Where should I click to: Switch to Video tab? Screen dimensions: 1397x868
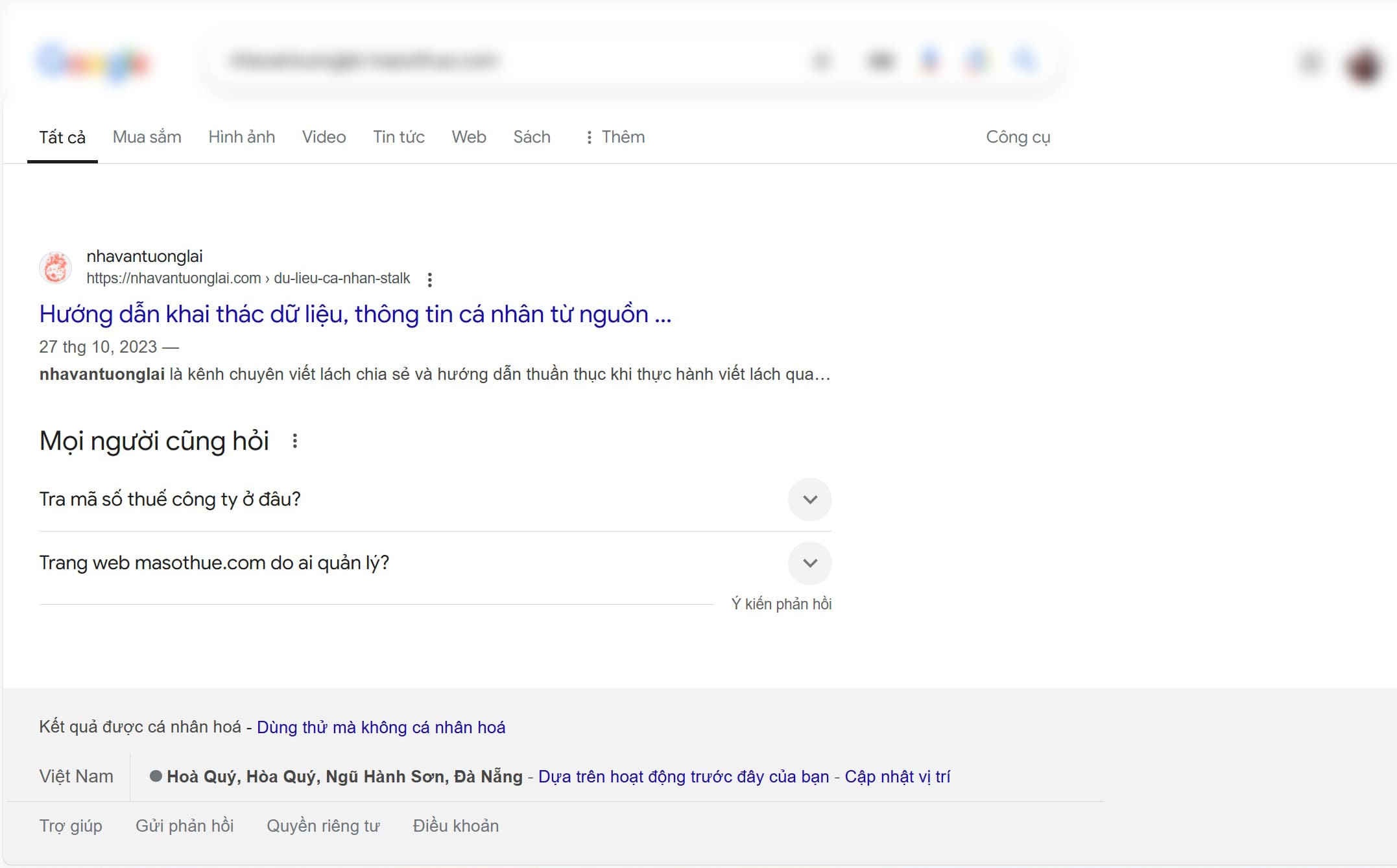324,137
